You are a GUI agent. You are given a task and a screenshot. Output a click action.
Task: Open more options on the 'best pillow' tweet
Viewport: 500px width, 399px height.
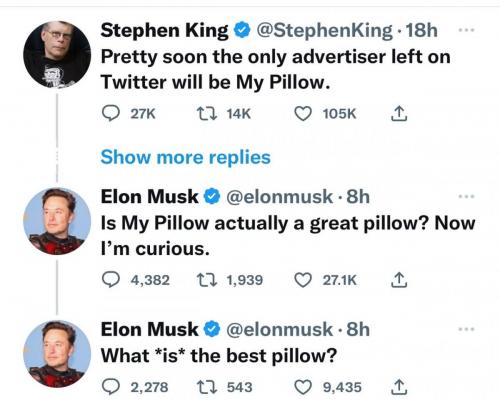[466, 329]
